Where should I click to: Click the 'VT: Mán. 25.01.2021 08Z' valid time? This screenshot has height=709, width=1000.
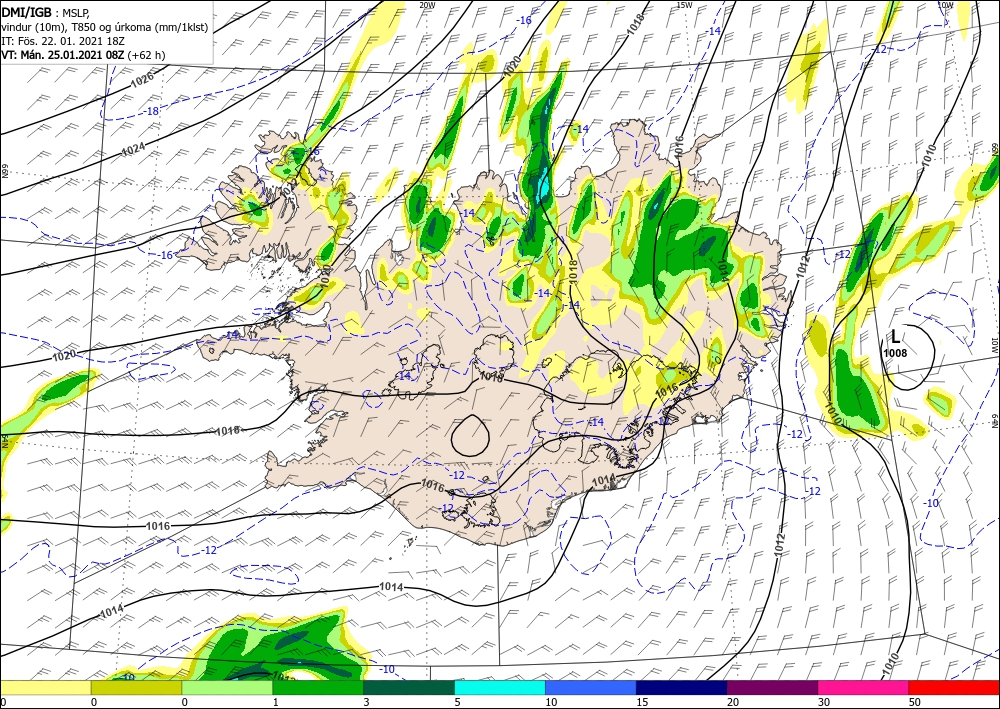click(63, 55)
